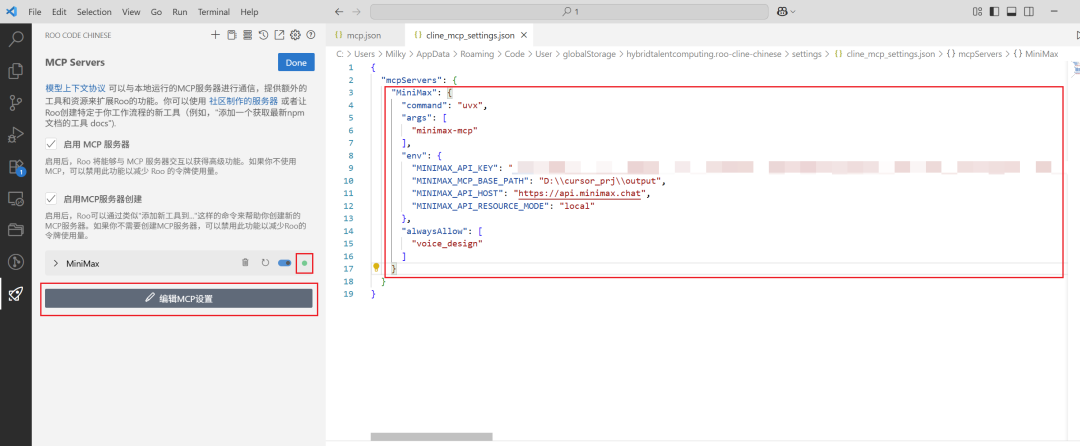Click the MiniMax green status dot
1080x446 pixels.
[304, 263]
